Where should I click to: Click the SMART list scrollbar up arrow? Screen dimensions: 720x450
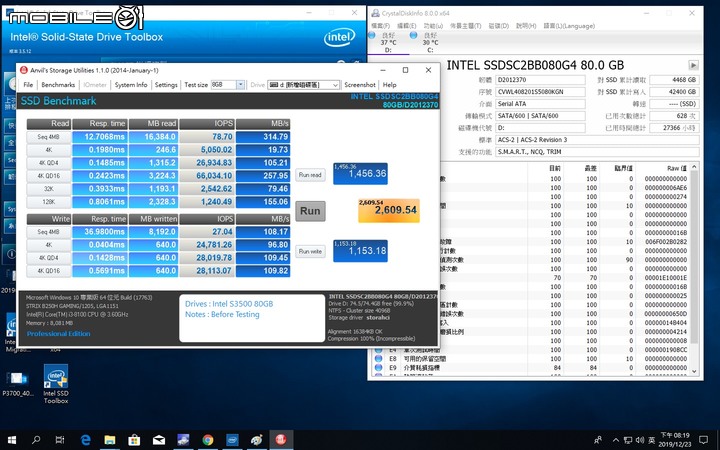tap(694, 167)
